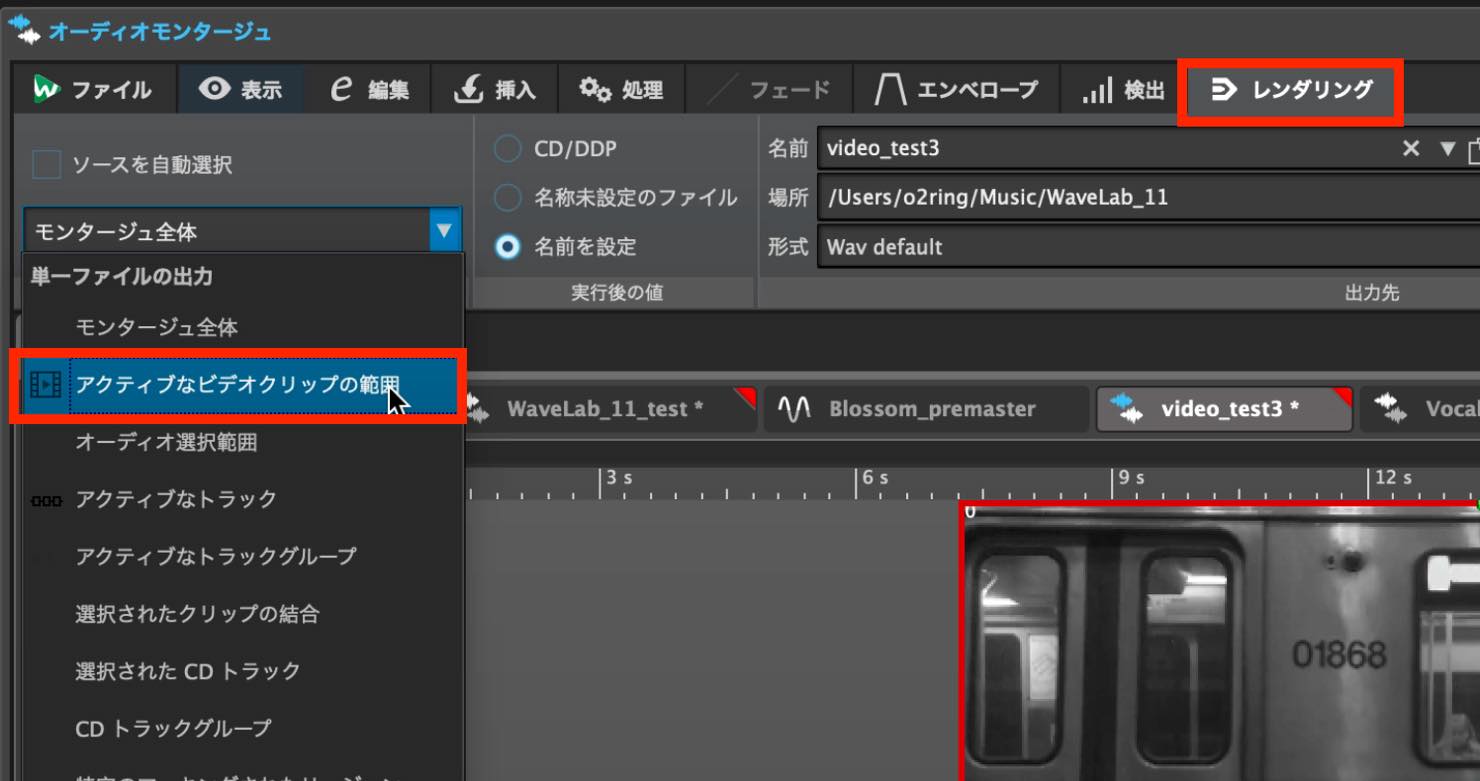Open the 形式 Wav default field
Image resolution: width=1480 pixels, height=781 pixels.
[x=1148, y=247]
